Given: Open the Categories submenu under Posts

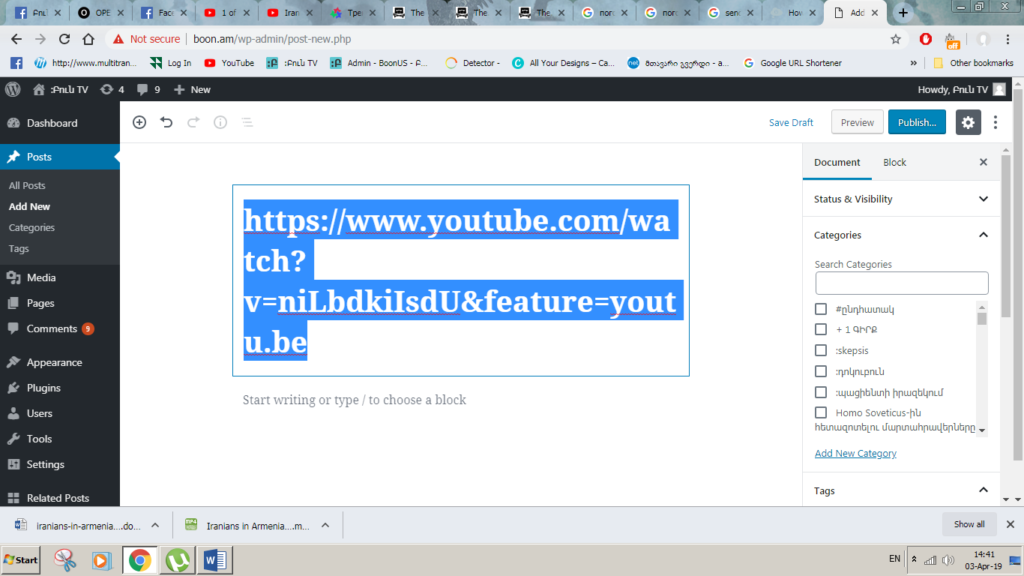Looking at the screenshot, I should pyautogui.click(x=31, y=227).
